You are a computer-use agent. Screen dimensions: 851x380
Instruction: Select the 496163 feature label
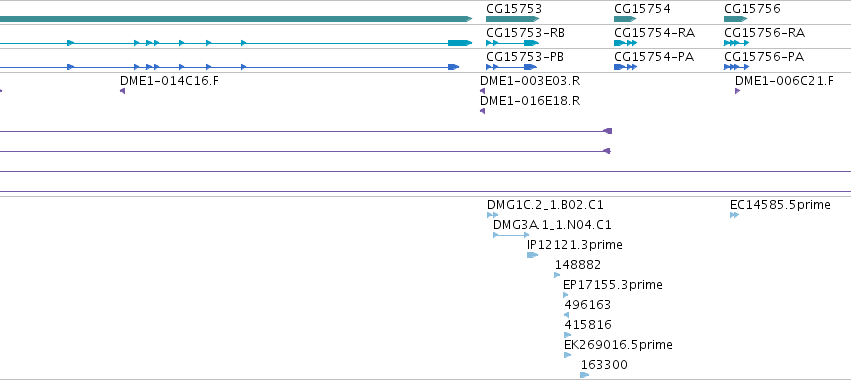click(588, 305)
